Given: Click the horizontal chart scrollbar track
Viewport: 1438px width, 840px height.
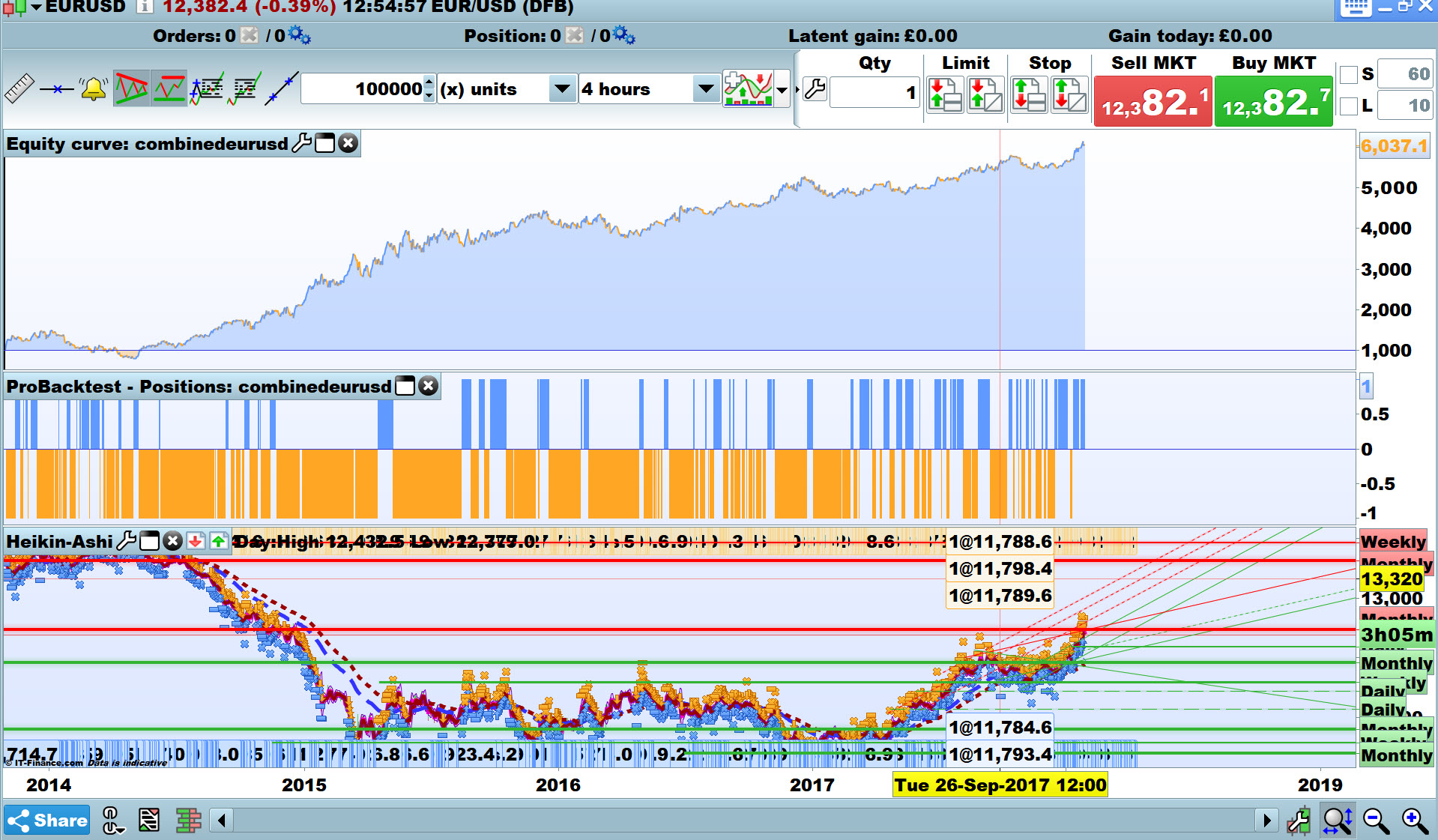Looking at the screenshot, I should [744, 821].
